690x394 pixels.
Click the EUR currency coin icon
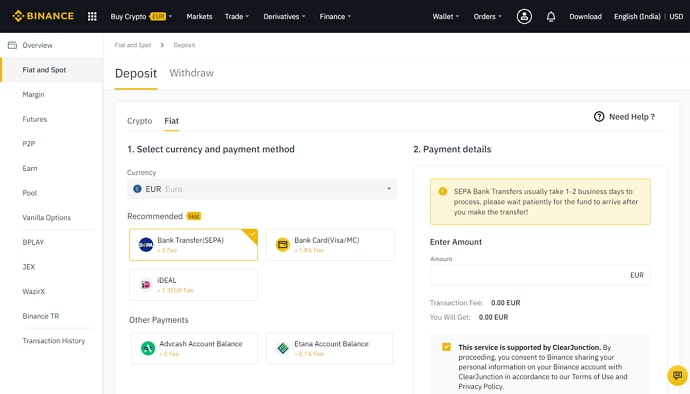[137, 189]
